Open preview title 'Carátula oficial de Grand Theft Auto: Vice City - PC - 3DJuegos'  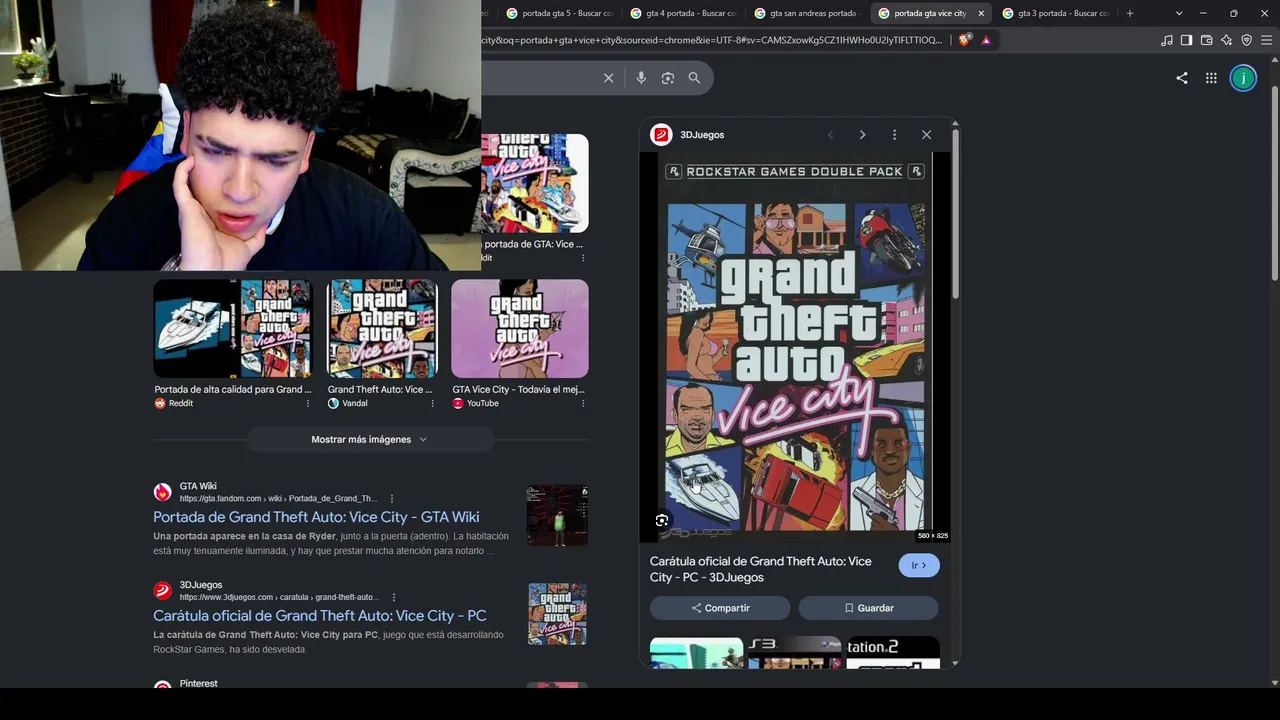[x=761, y=569]
